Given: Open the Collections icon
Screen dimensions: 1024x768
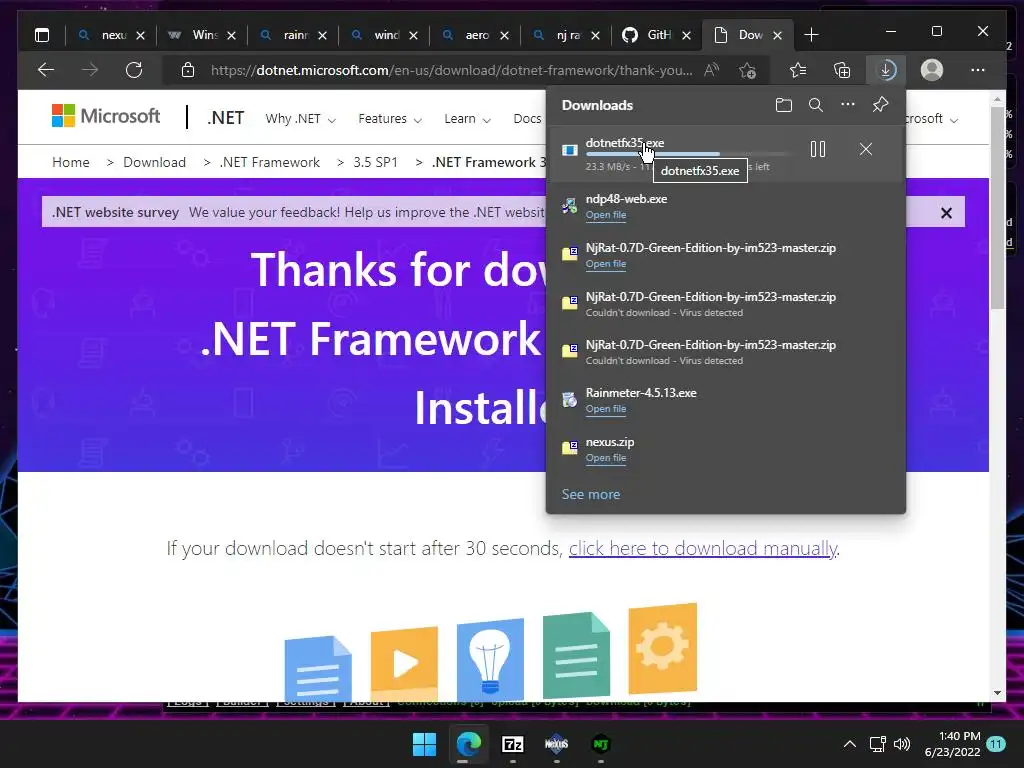Looking at the screenshot, I should click(x=842, y=70).
